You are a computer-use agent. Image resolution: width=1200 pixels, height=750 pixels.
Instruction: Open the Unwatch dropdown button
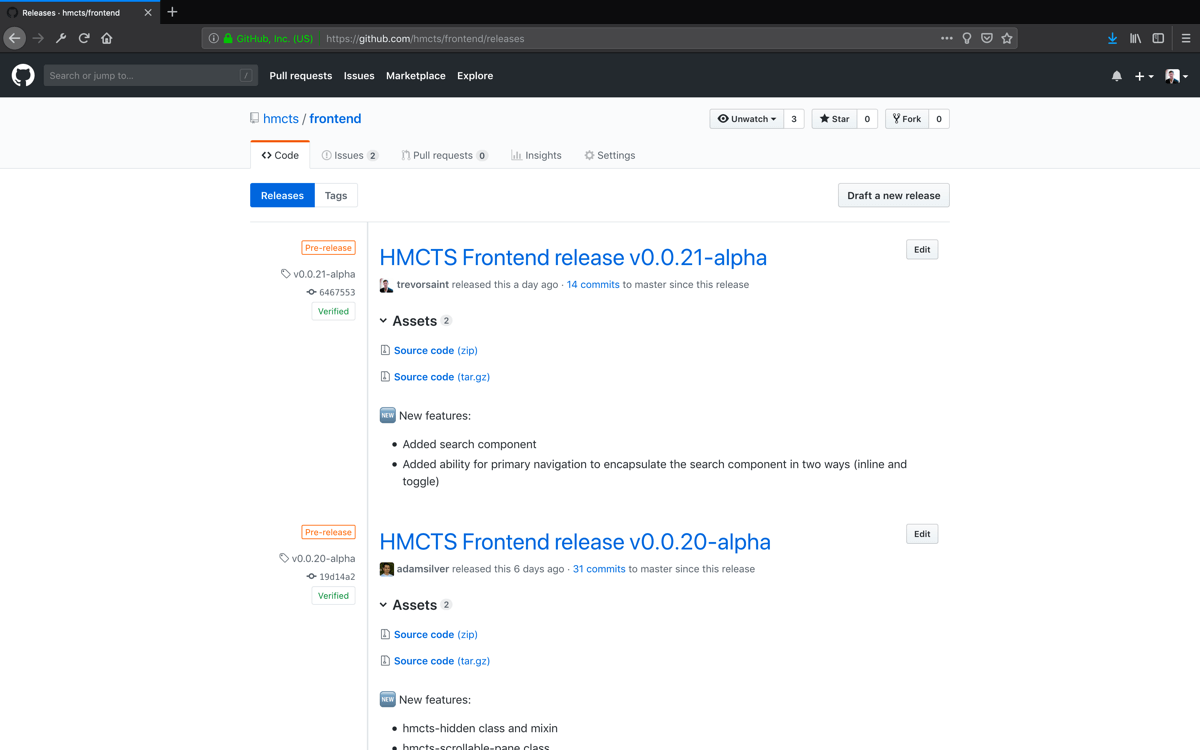pyautogui.click(x=747, y=119)
